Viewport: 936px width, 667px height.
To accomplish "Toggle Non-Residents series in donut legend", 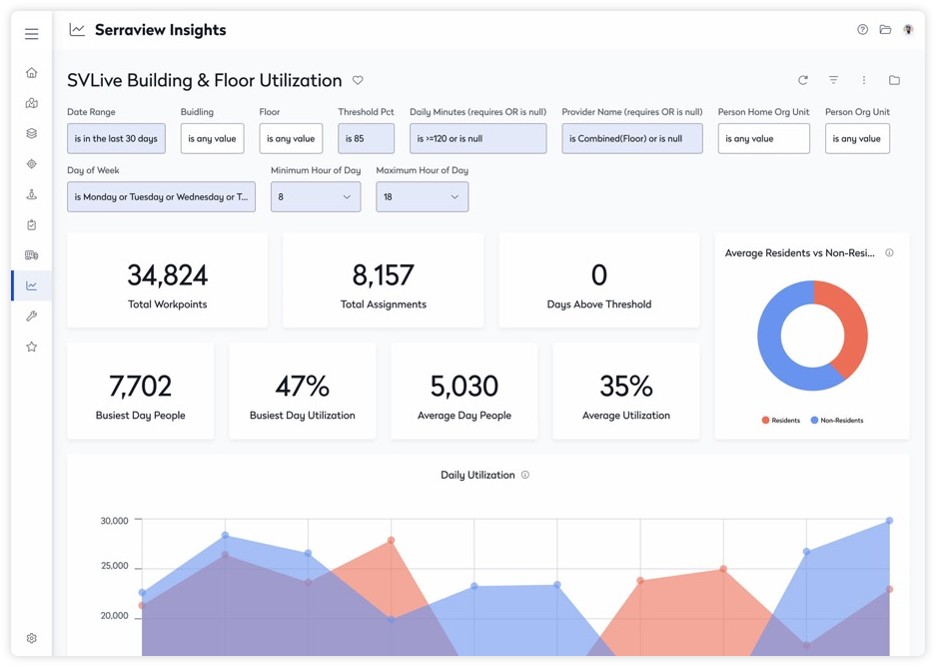I will point(837,420).
